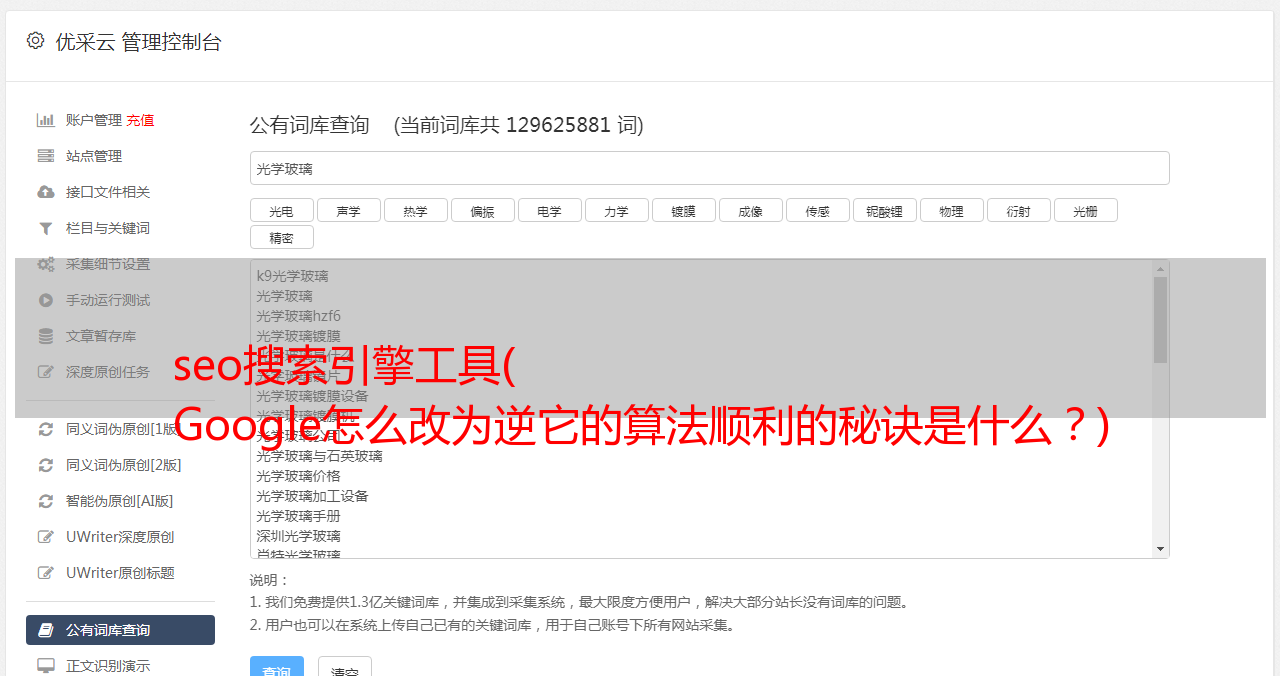This screenshot has height=676, width=1280.
Task: Click the refresh icon for 同义词伪原创[1版]
Action: [45, 429]
